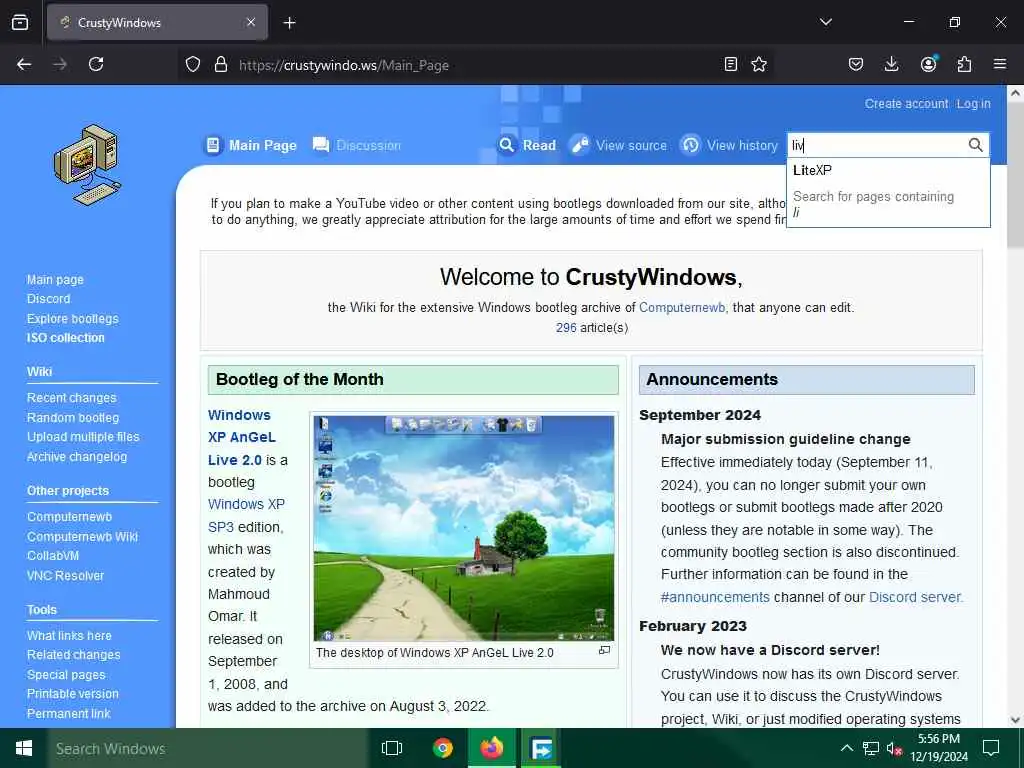1024x768 pixels.
Task: Click the wiki search magnifier button
Action: 975,145
